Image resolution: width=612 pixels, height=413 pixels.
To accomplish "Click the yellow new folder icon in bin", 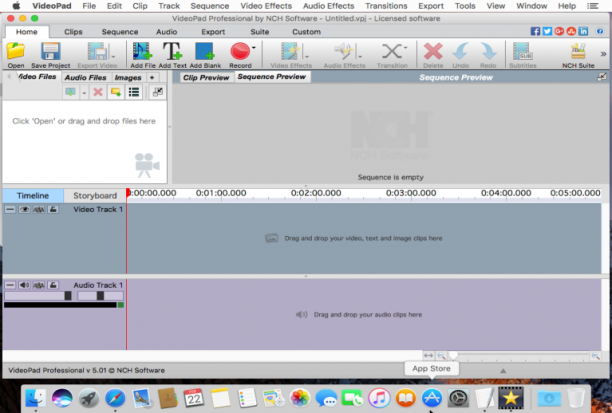I will pos(116,92).
